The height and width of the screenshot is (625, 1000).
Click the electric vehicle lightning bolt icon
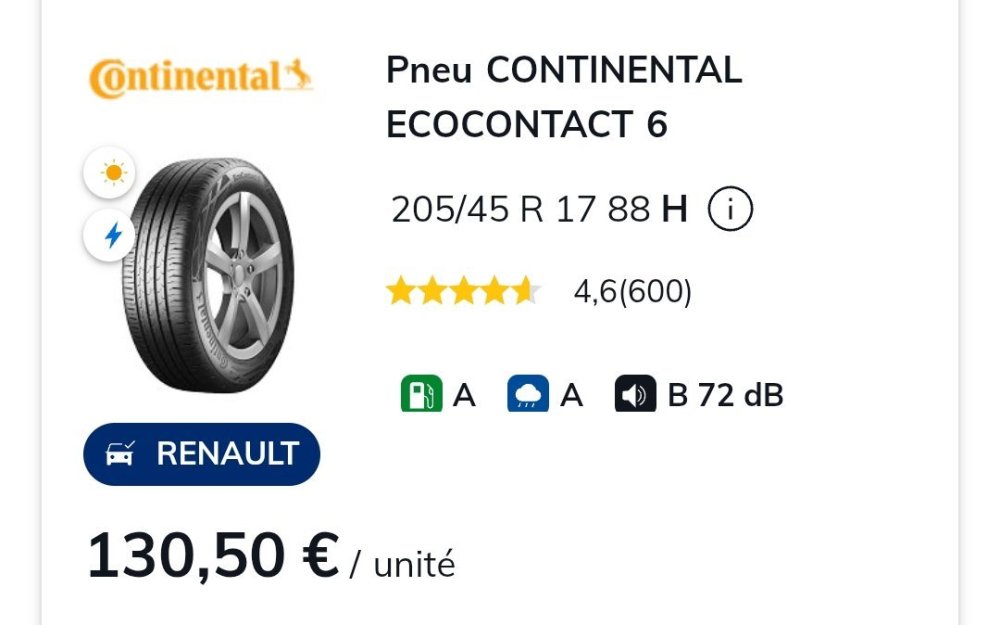[114, 236]
